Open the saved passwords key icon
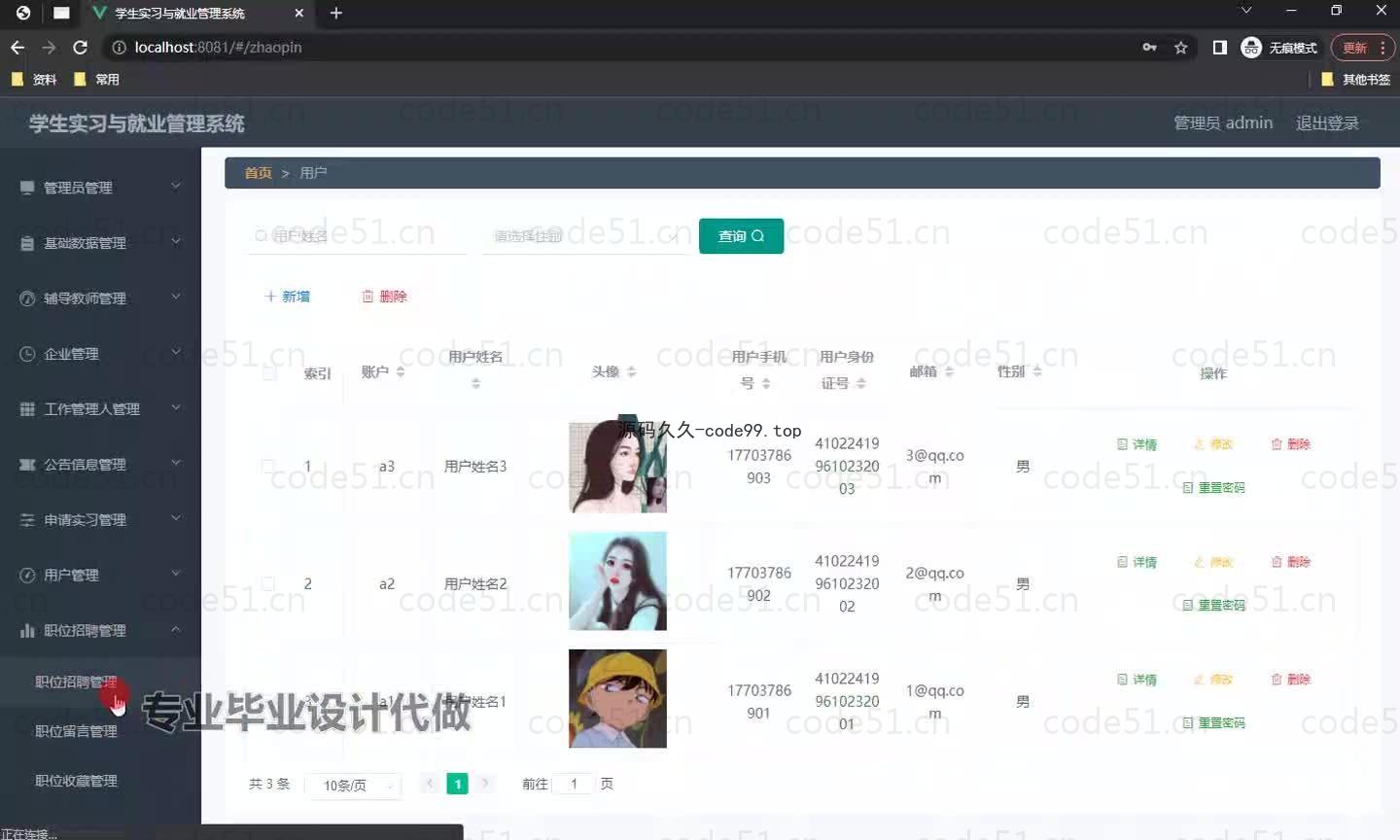Viewport: 1400px width, 840px height. (1149, 47)
